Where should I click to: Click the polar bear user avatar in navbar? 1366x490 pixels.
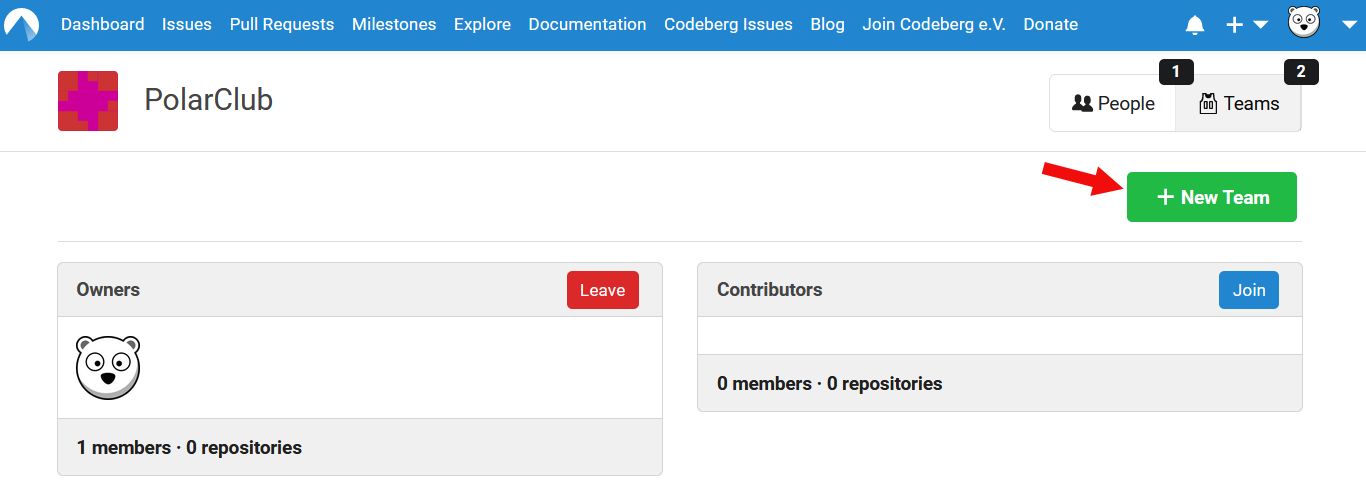1304,22
